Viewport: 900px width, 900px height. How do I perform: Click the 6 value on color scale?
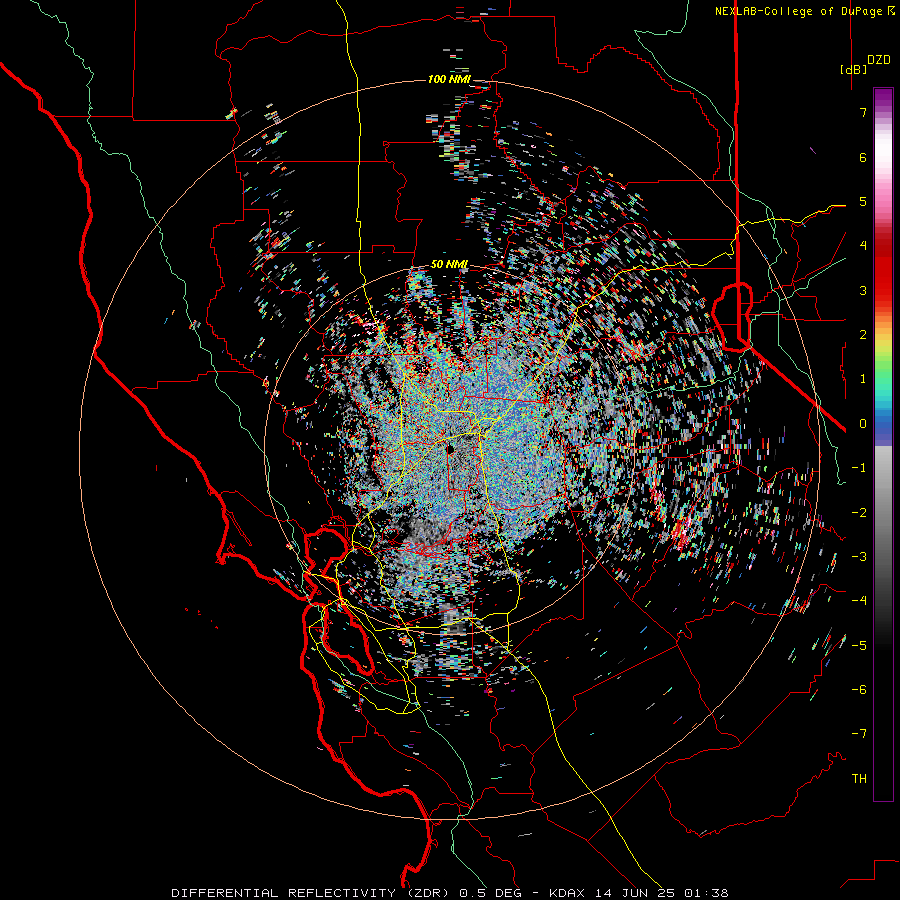[863, 157]
